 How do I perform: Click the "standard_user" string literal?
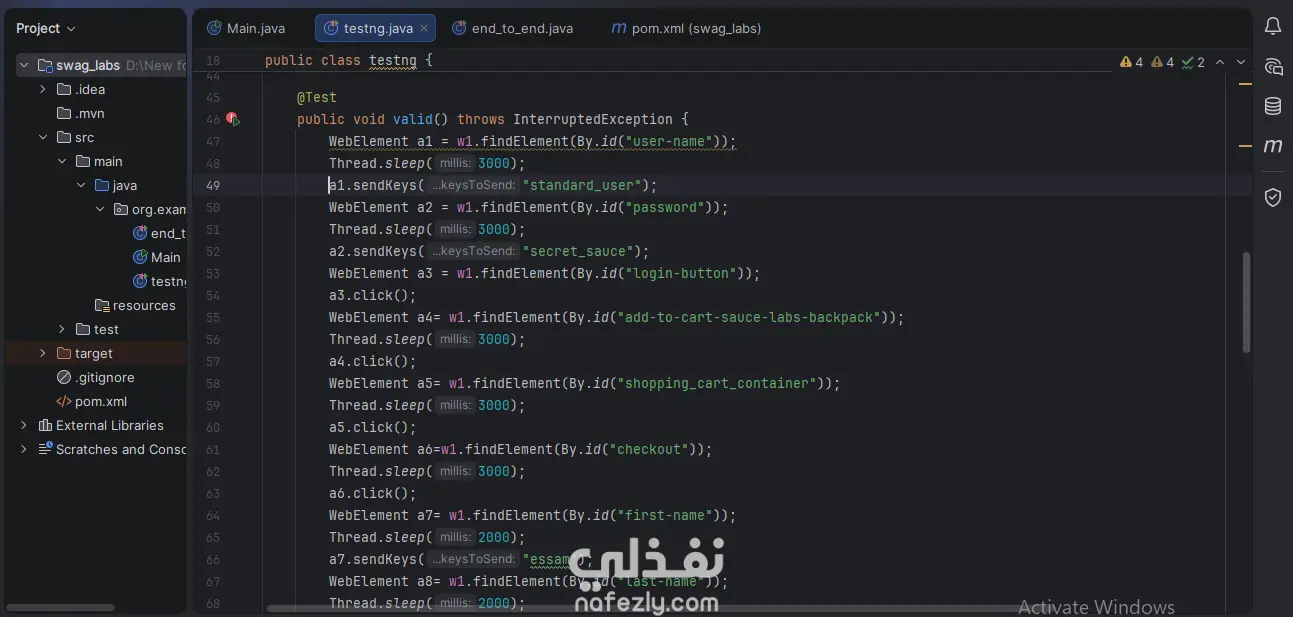[582, 185]
